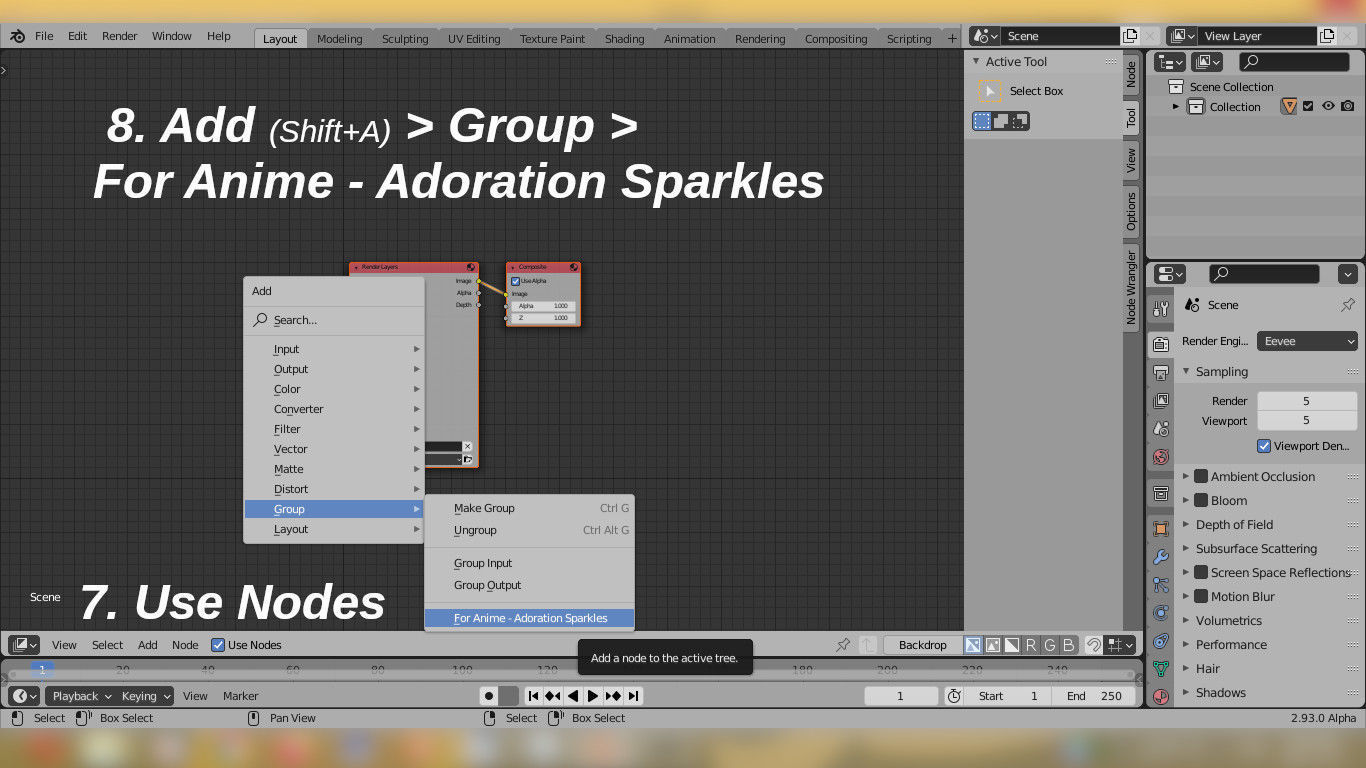Open the World properties tab icon
Image resolution: width=1366 pixels, height=768 pixels.
pos(1160,457)
